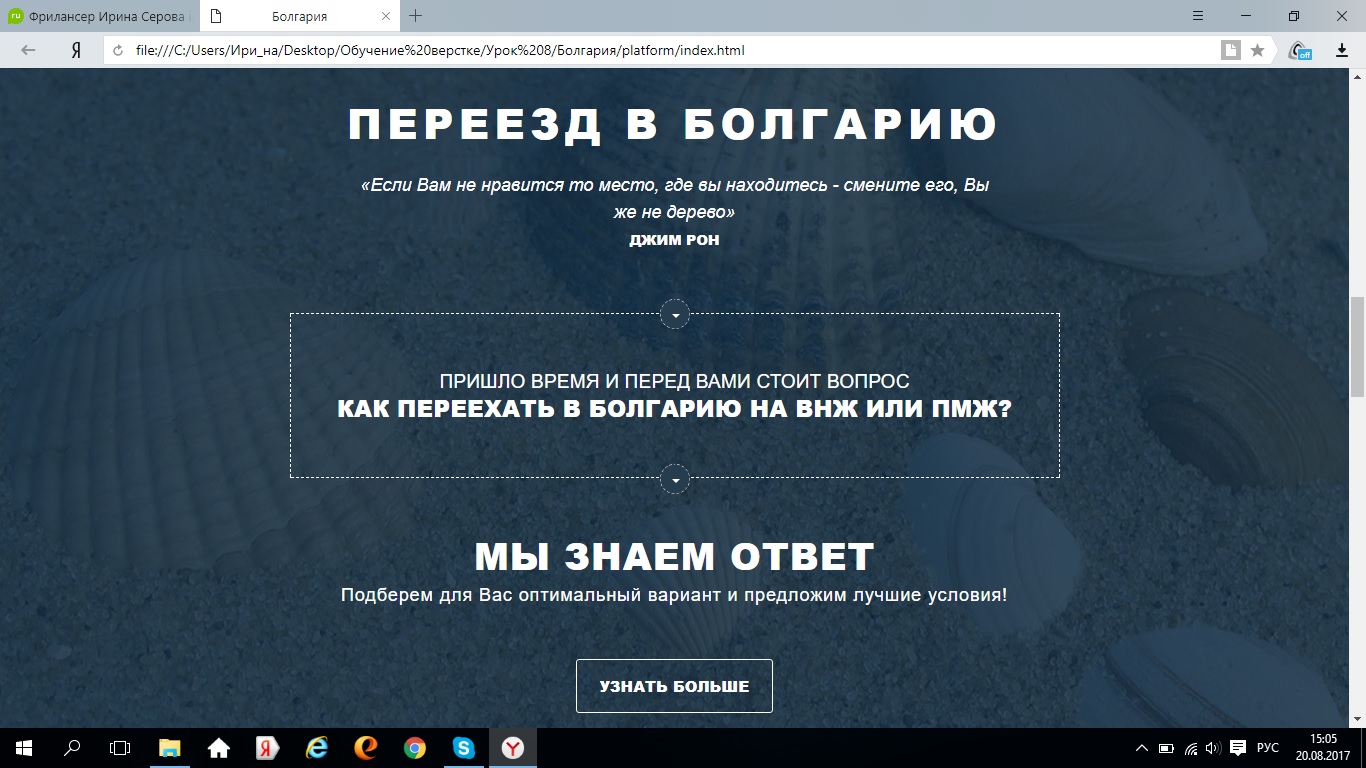Switch to the Фрилансер Ирина Серова tab
The height and width of the screenshot is (768, 1366).
tap(100, 16)
